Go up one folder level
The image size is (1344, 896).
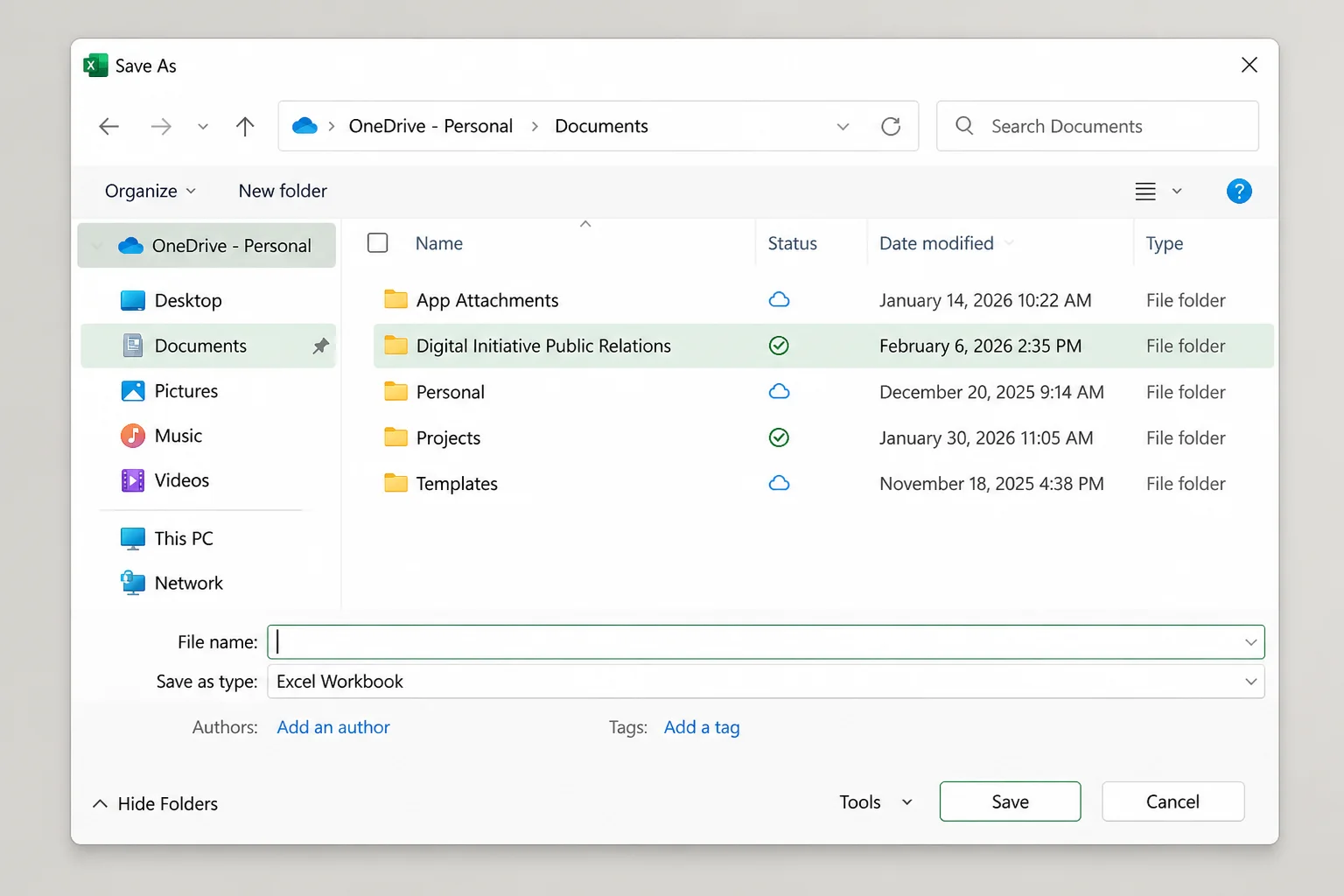(245, 127)
